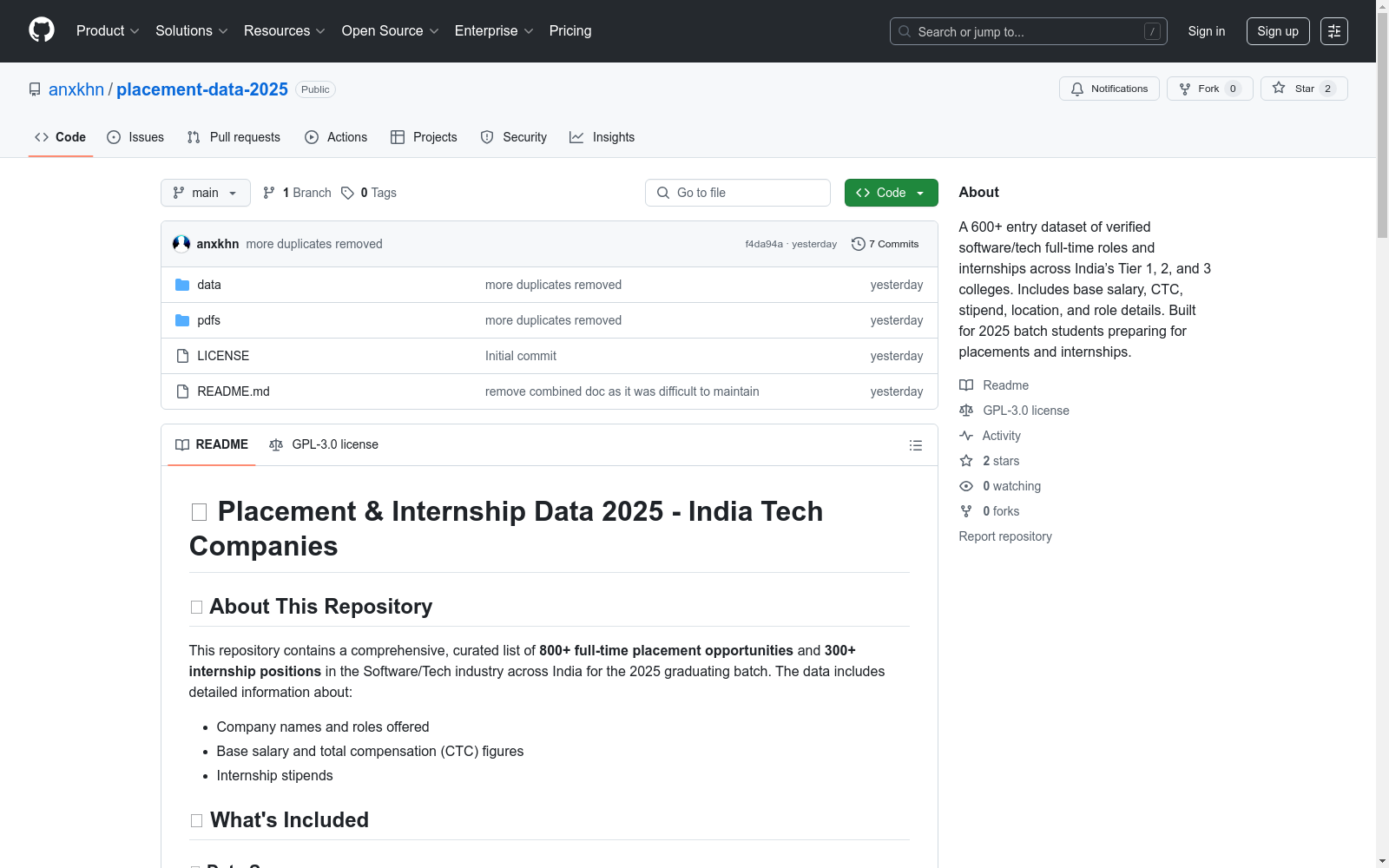Screen dimensions: 1389x868
Task: Open the main branch selector dropdown
Action: (x=206, y=193)
